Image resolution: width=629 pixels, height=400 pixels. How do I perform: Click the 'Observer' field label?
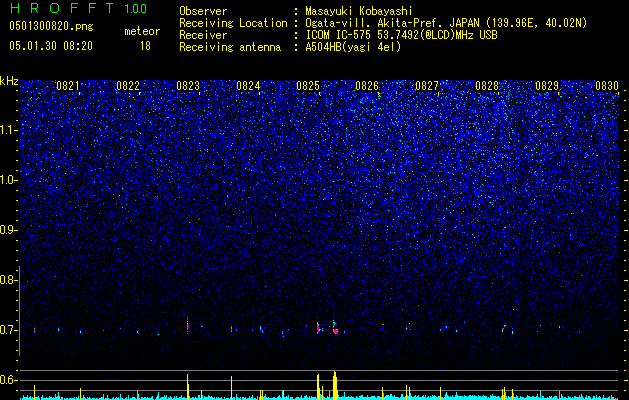click(x=203, y=11)
